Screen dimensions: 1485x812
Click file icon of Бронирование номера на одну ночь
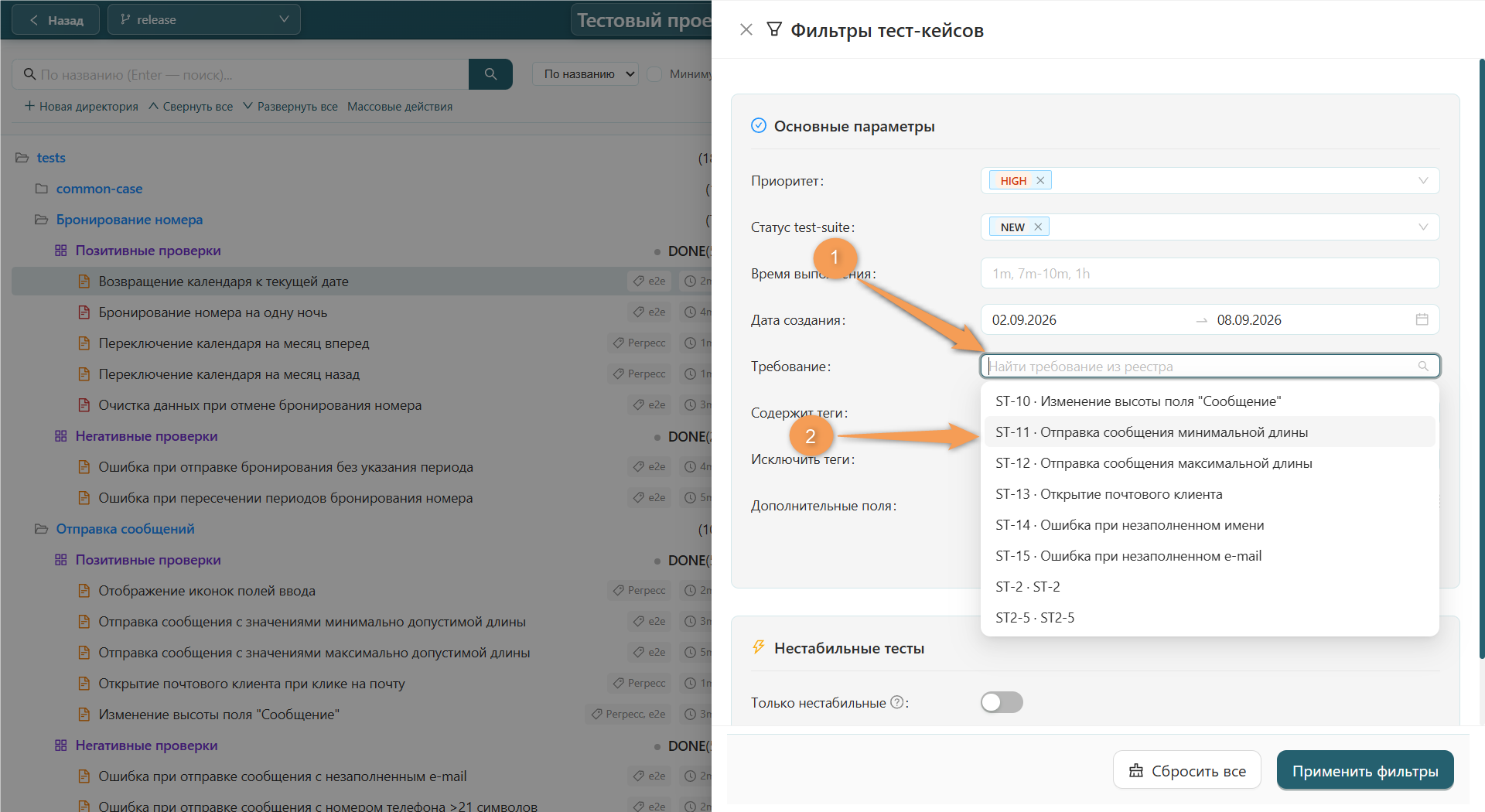coord(84,312)
